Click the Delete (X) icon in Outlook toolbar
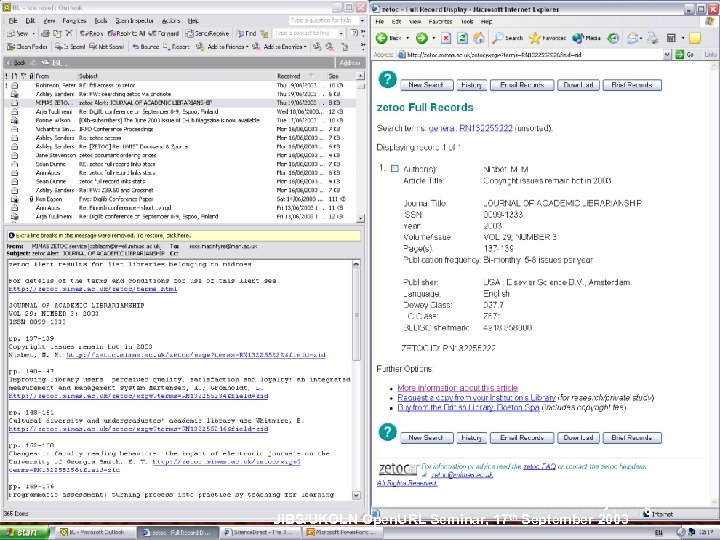Image resolution: width=720 pixels, height=540 pixels. (69, 34)
